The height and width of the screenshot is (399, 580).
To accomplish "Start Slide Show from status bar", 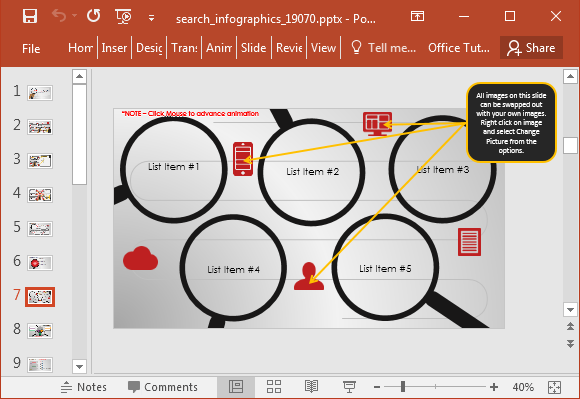I will pyautogui.click(x=349, y=387).
